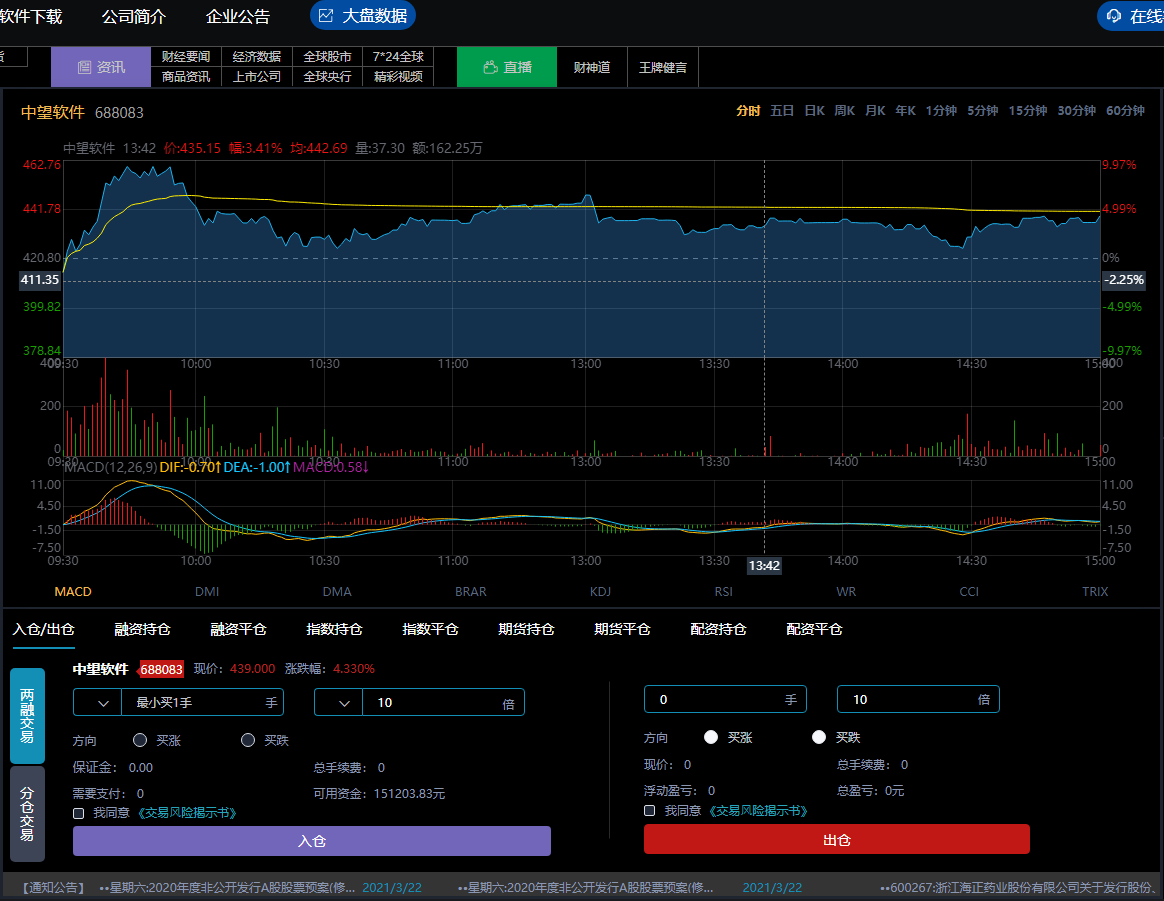Check the agreement box above 出仓 button
This screenshot has height=901, width=1164.
pos(650,811)
